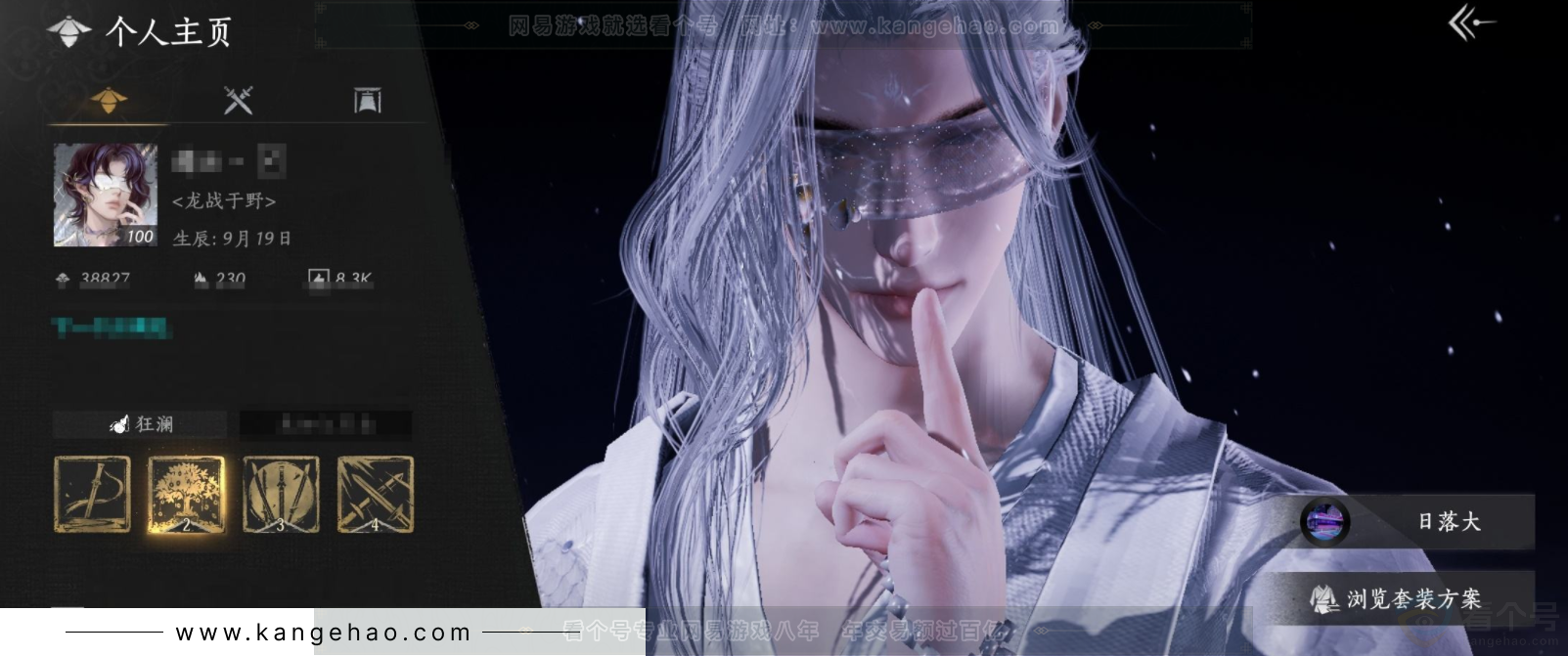Select the first bow skill slot icon
Screen dimensions: 1568x656
point(92,495)
